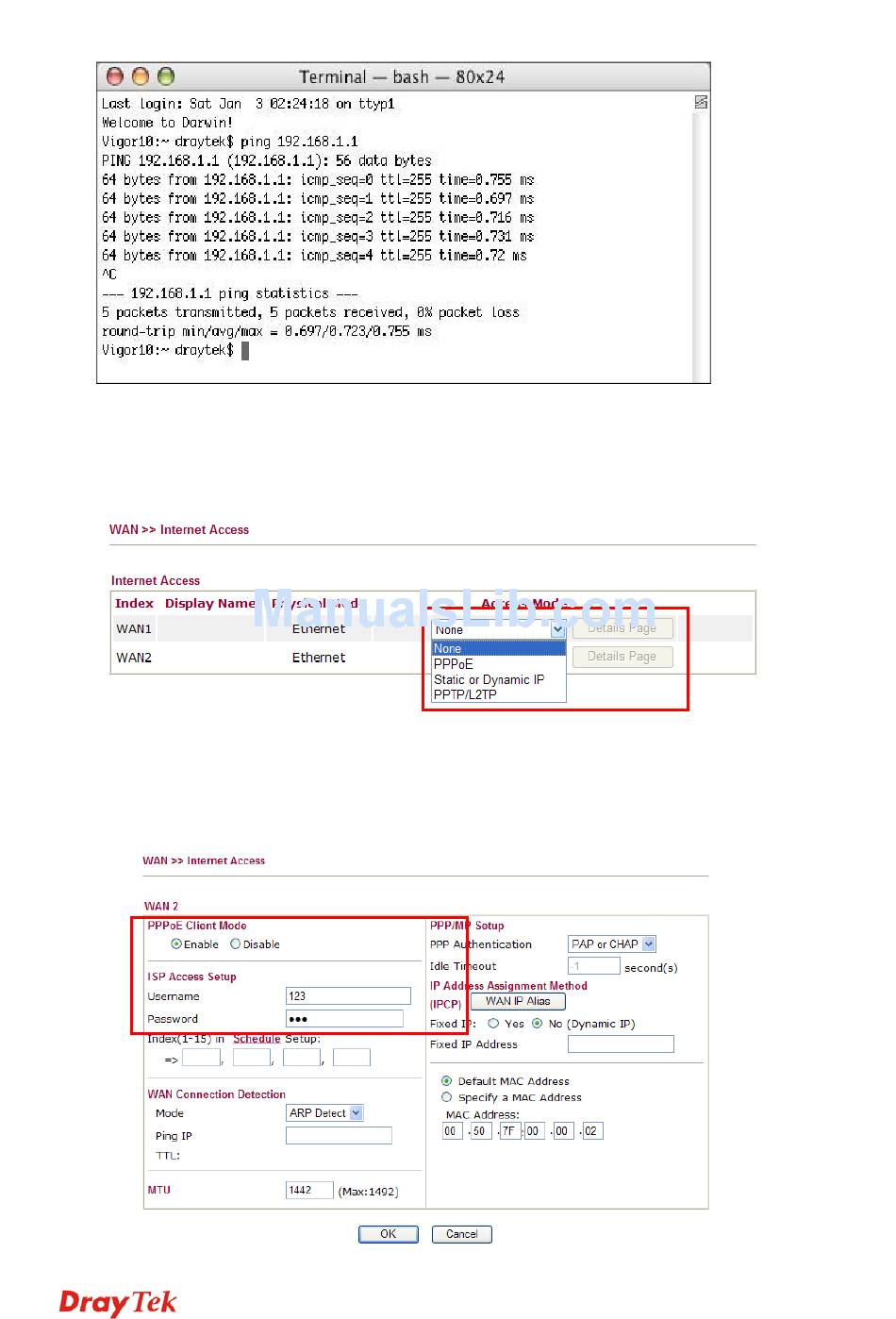This screenshot has height=1319, width=896.
Task: Click the Idle Timeout field
Action: click(594, 966)
